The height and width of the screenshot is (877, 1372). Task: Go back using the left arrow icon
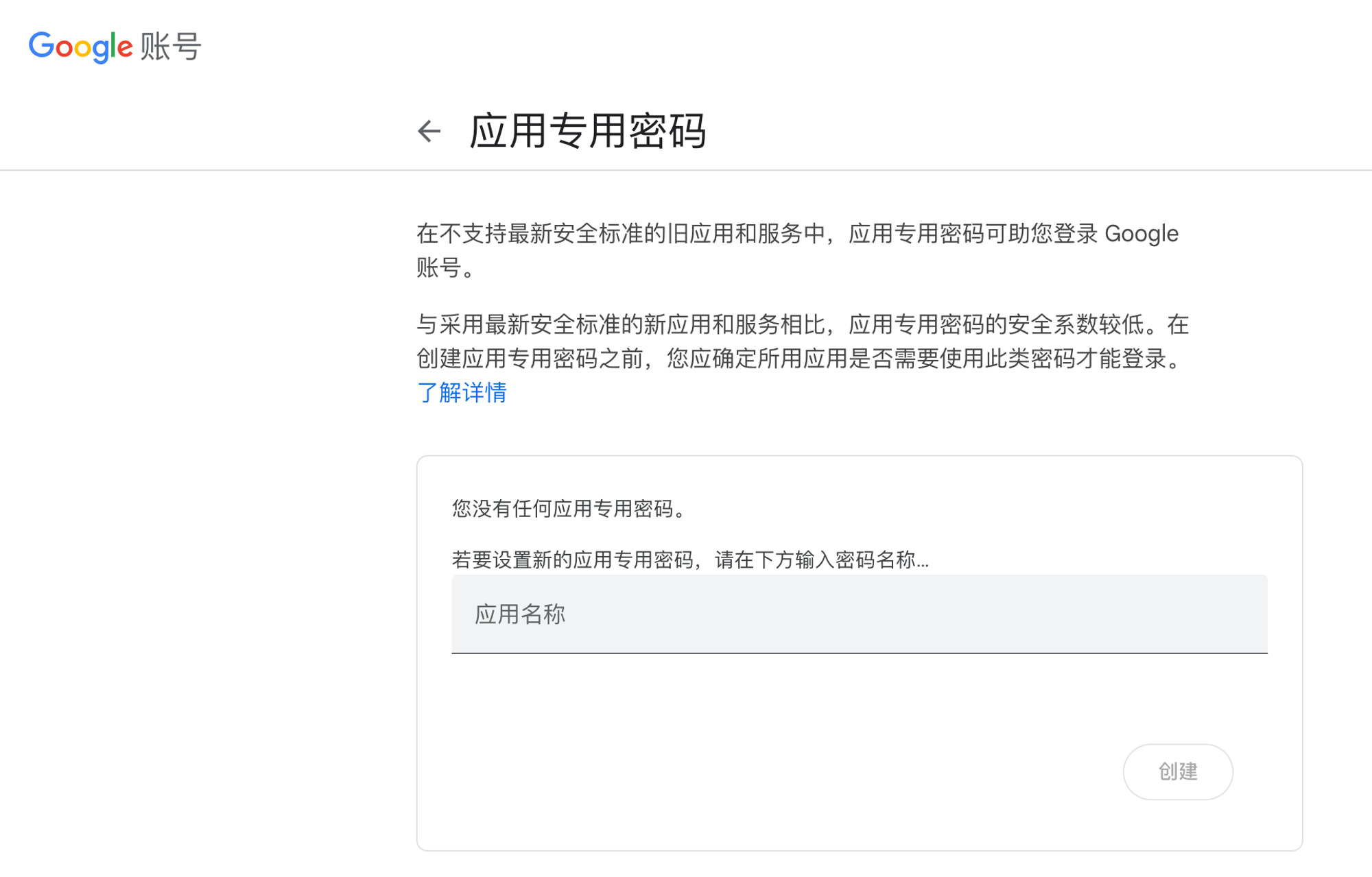[x=429, y=131]
